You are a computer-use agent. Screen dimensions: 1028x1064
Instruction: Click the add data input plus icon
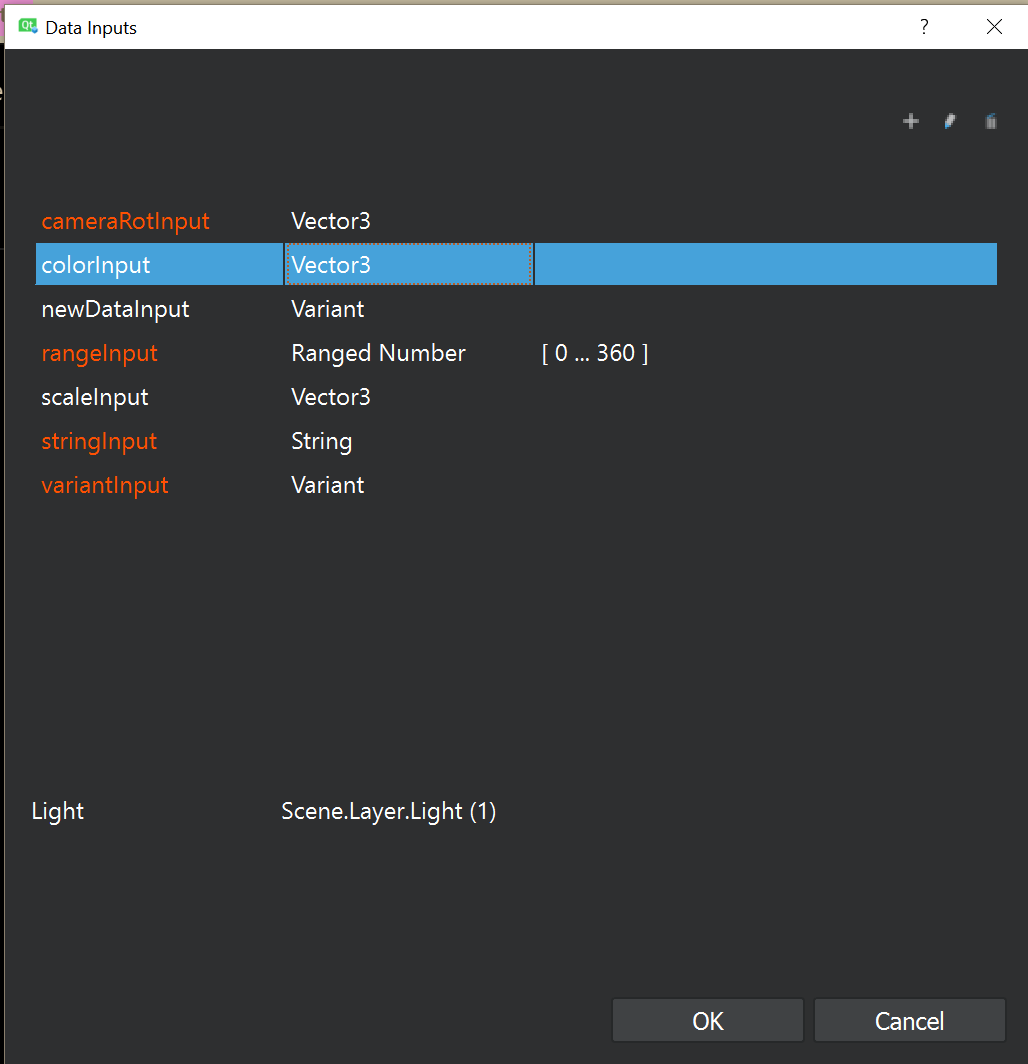[910, 122]
